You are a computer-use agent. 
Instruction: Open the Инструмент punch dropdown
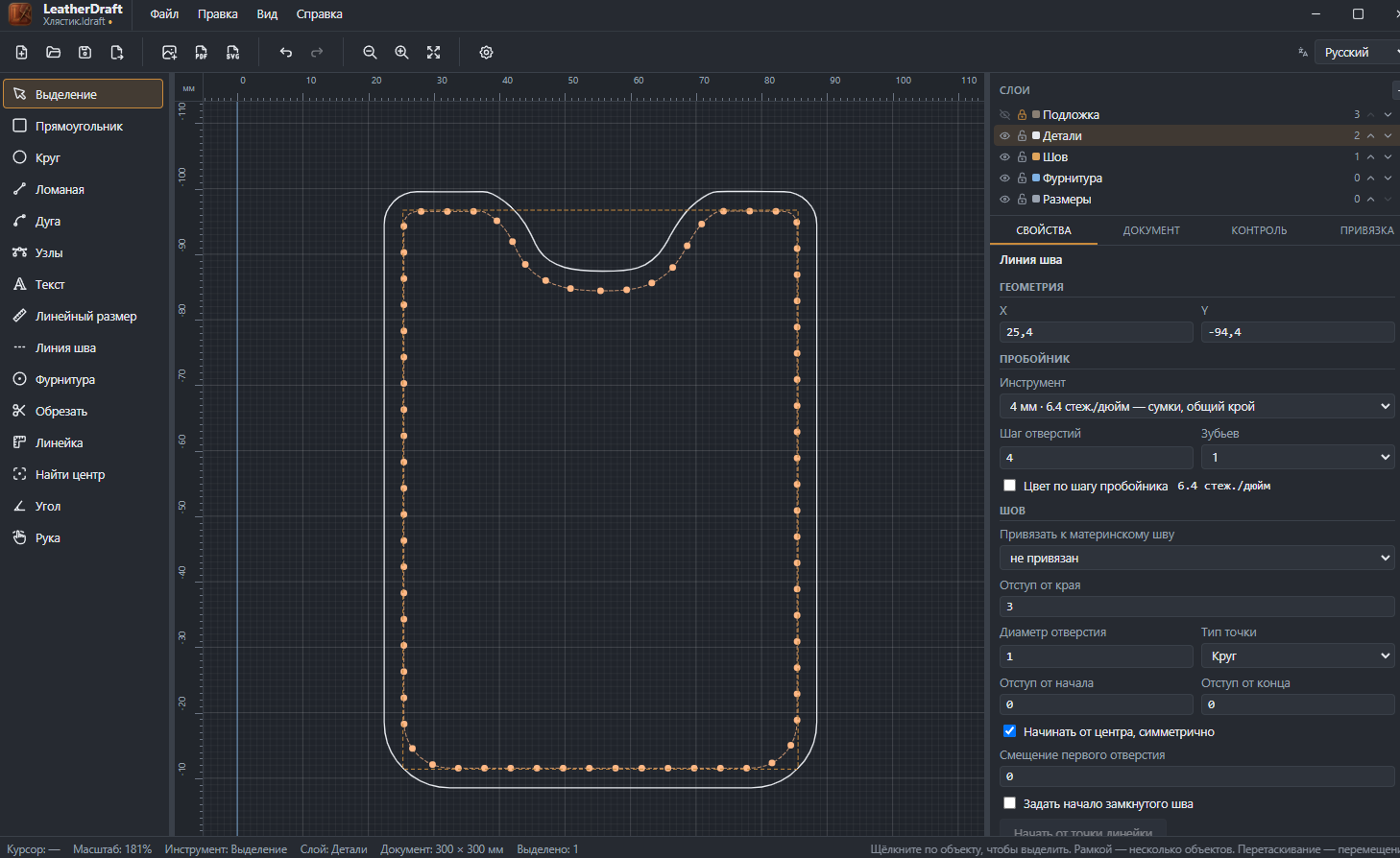pos(1197,407)
